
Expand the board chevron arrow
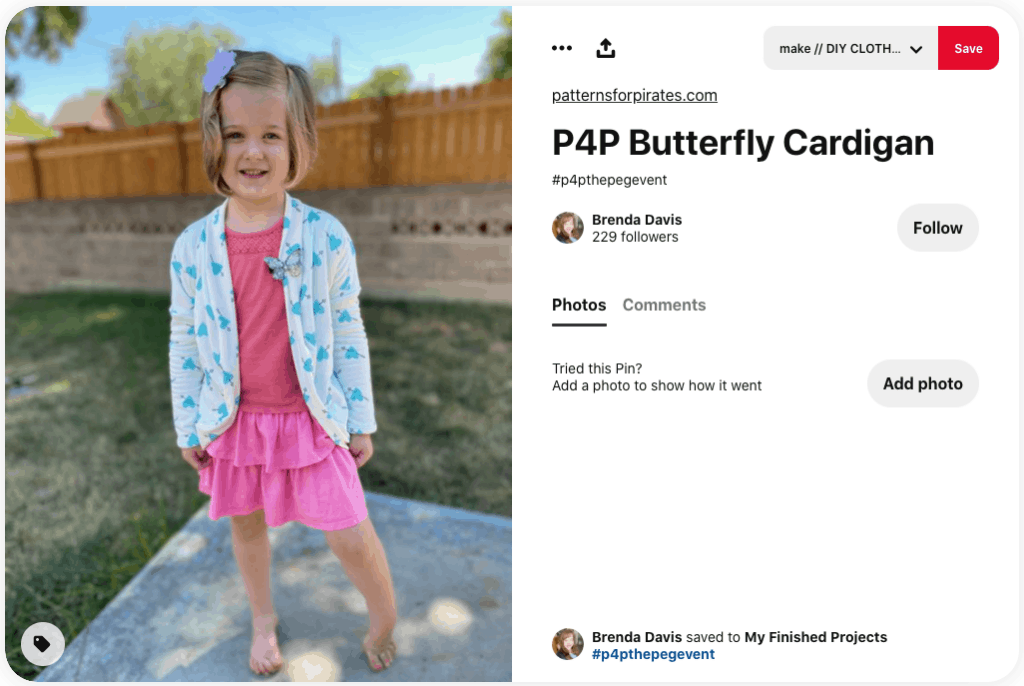pyautogui.click(x=916, y=49)
